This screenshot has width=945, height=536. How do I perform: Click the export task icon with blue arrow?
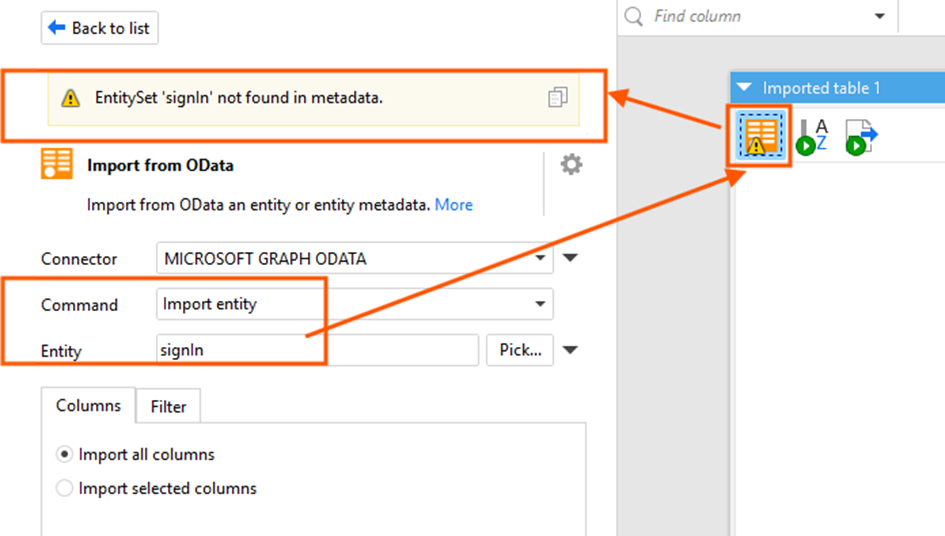860,136
